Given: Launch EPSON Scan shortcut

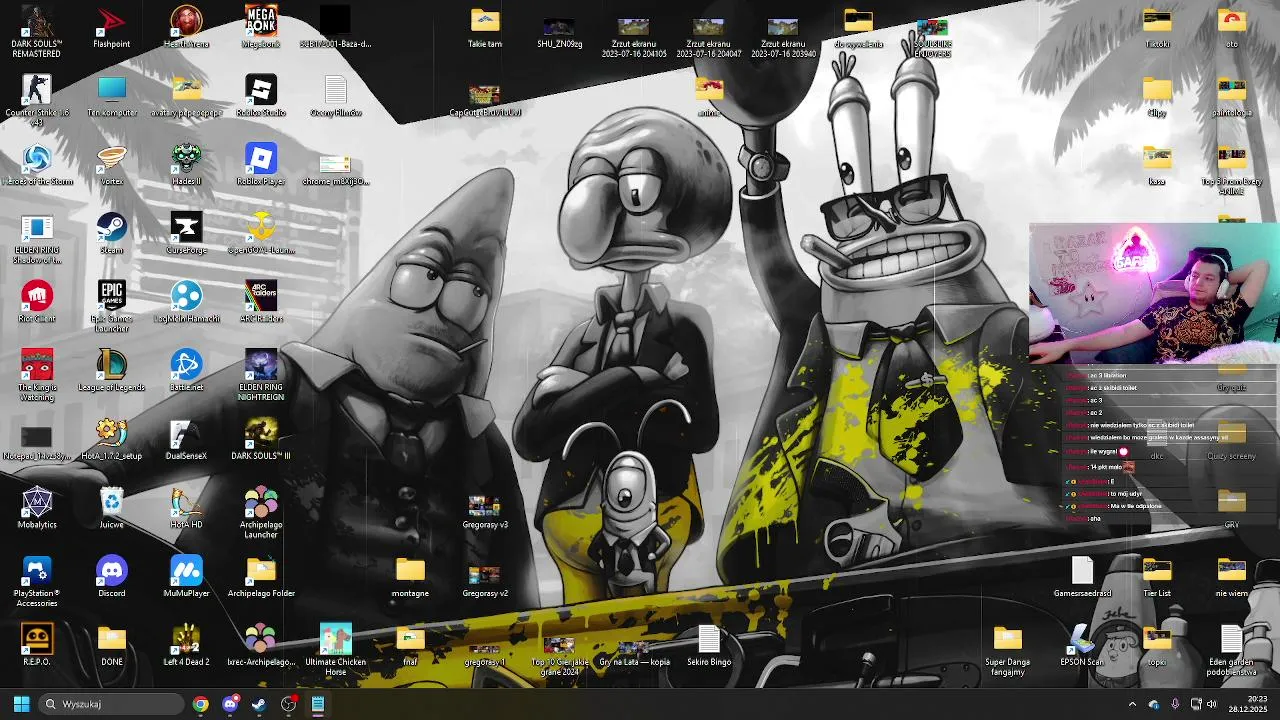Looking at the screenshot, I should [1082, 645].
